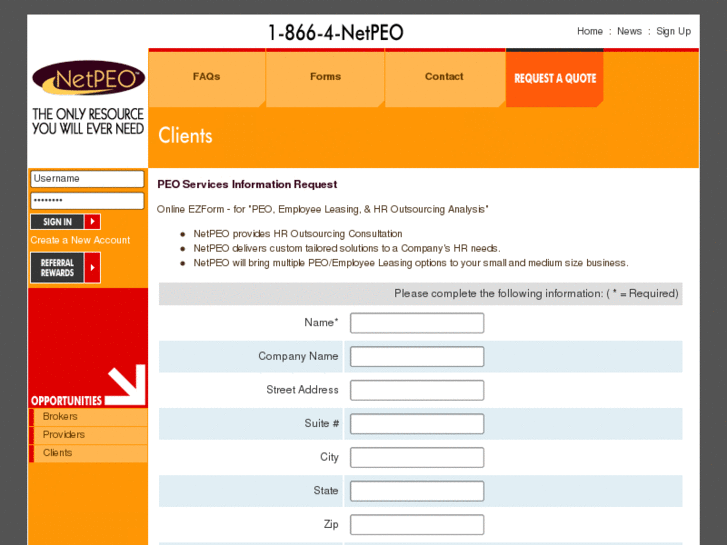Open the FAQs tab
The width and height of the screenshot is (727, 545).
click(206, 77)
